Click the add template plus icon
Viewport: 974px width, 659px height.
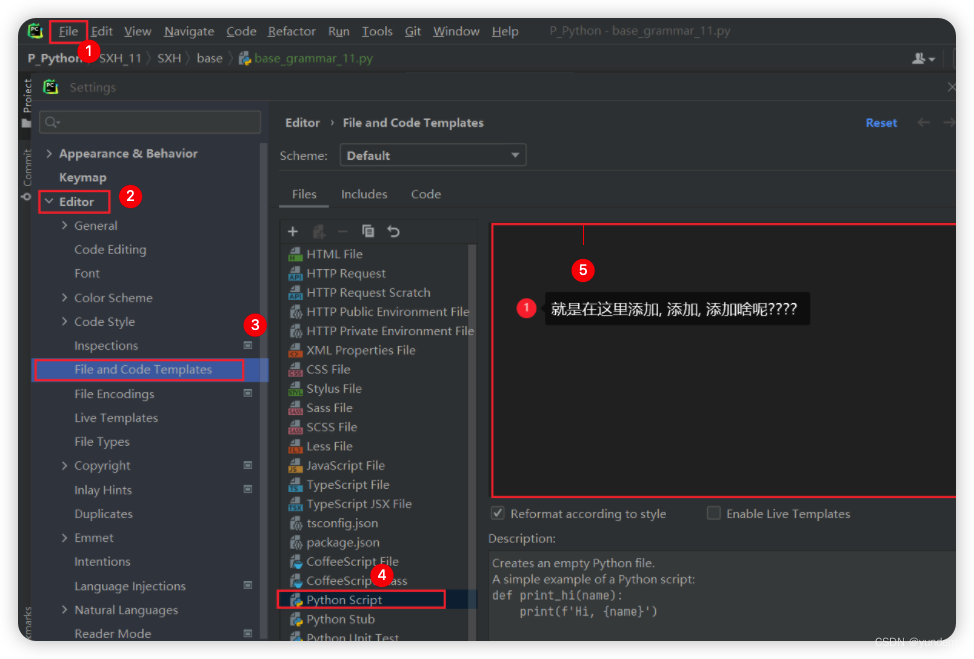coord(293,232)
